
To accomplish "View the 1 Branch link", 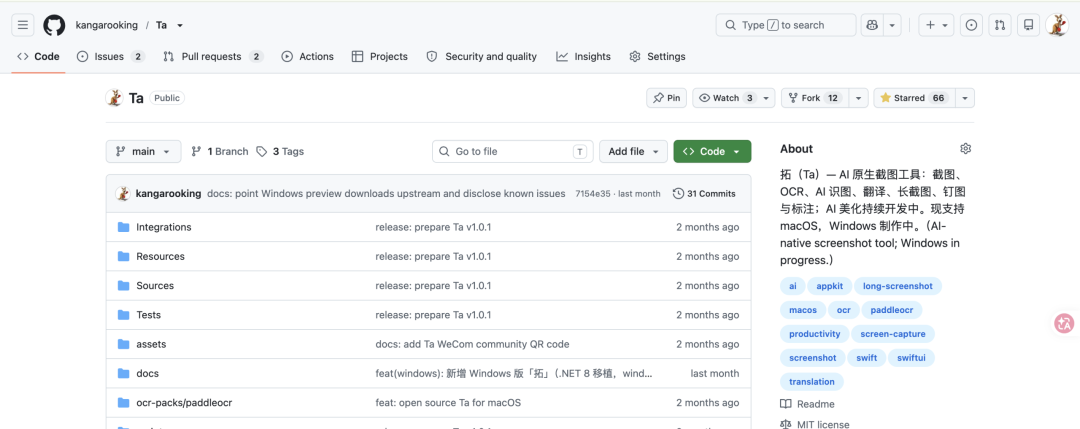I will point(220,151).
